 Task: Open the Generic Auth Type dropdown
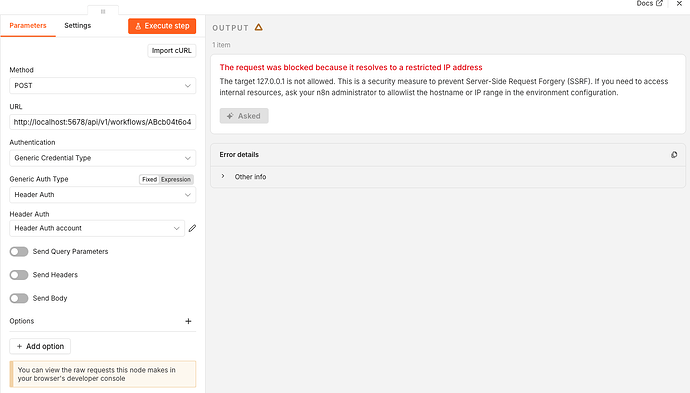point(103,195)
